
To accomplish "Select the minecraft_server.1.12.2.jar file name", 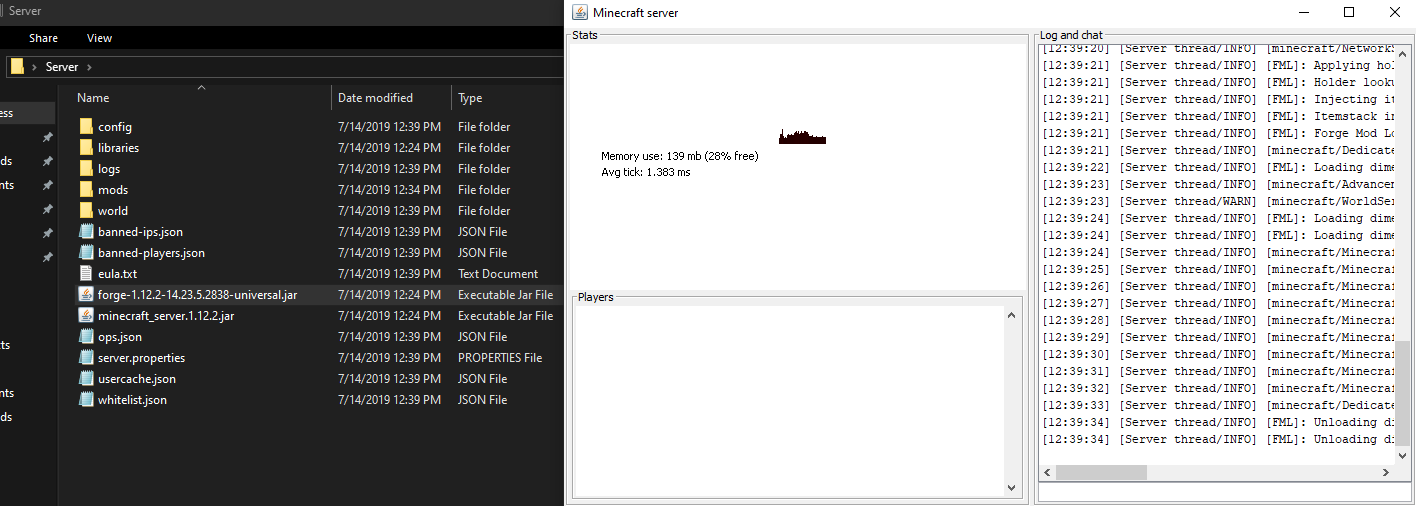I will point(166,316).
